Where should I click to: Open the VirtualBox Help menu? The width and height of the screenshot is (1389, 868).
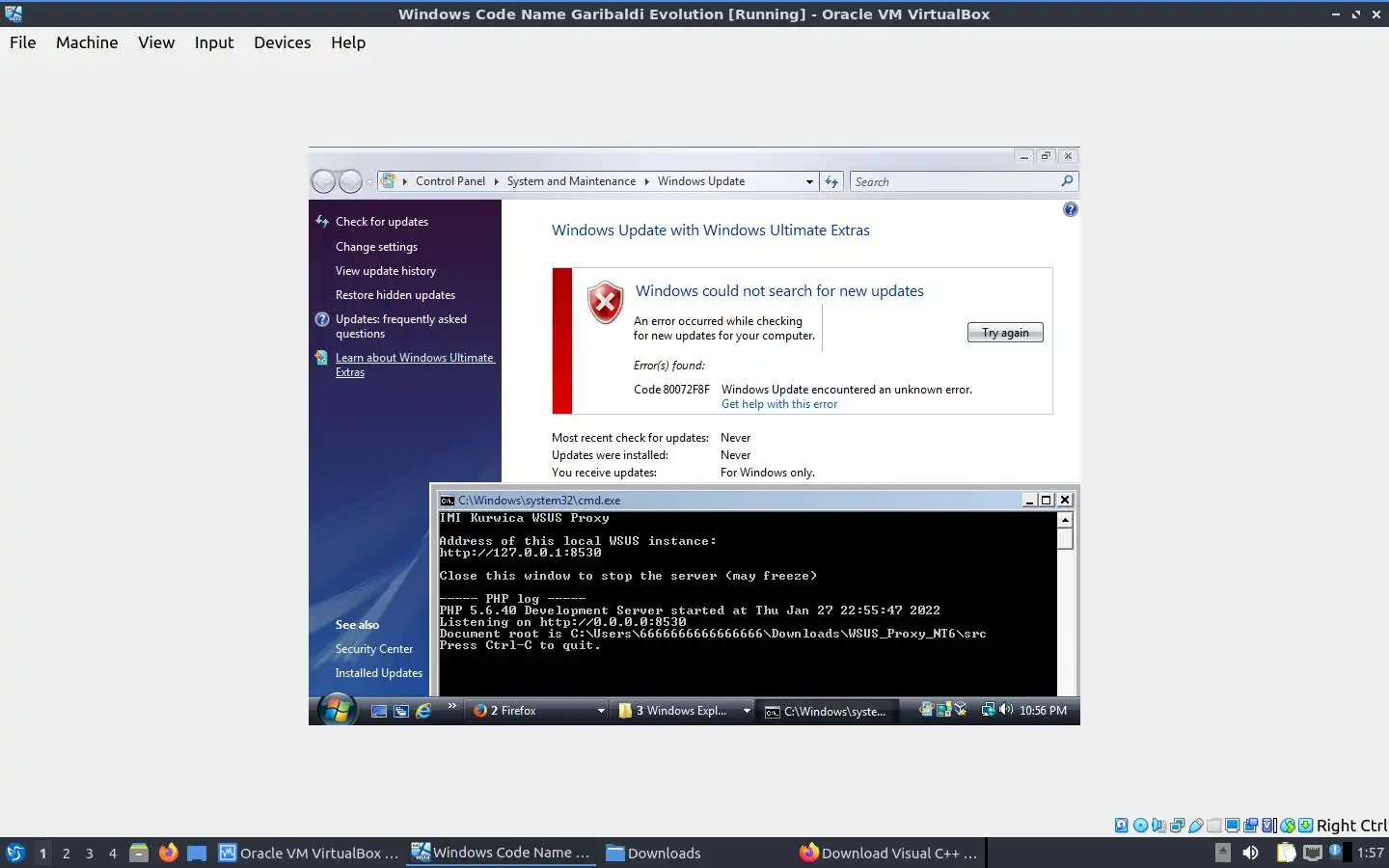tap(348, 42)
